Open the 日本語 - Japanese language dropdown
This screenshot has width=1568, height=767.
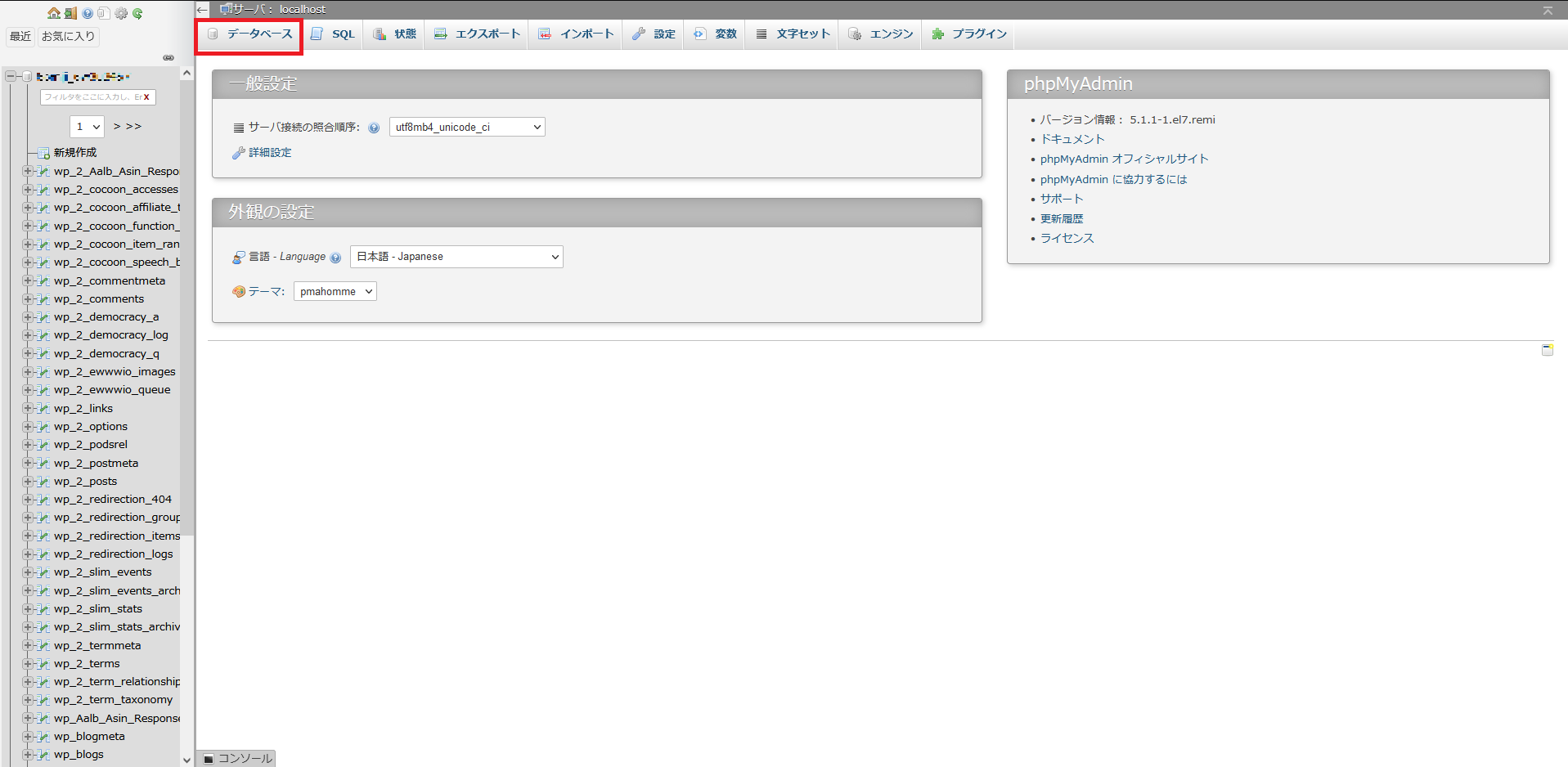pyautogui.click(x=456, y=257)
